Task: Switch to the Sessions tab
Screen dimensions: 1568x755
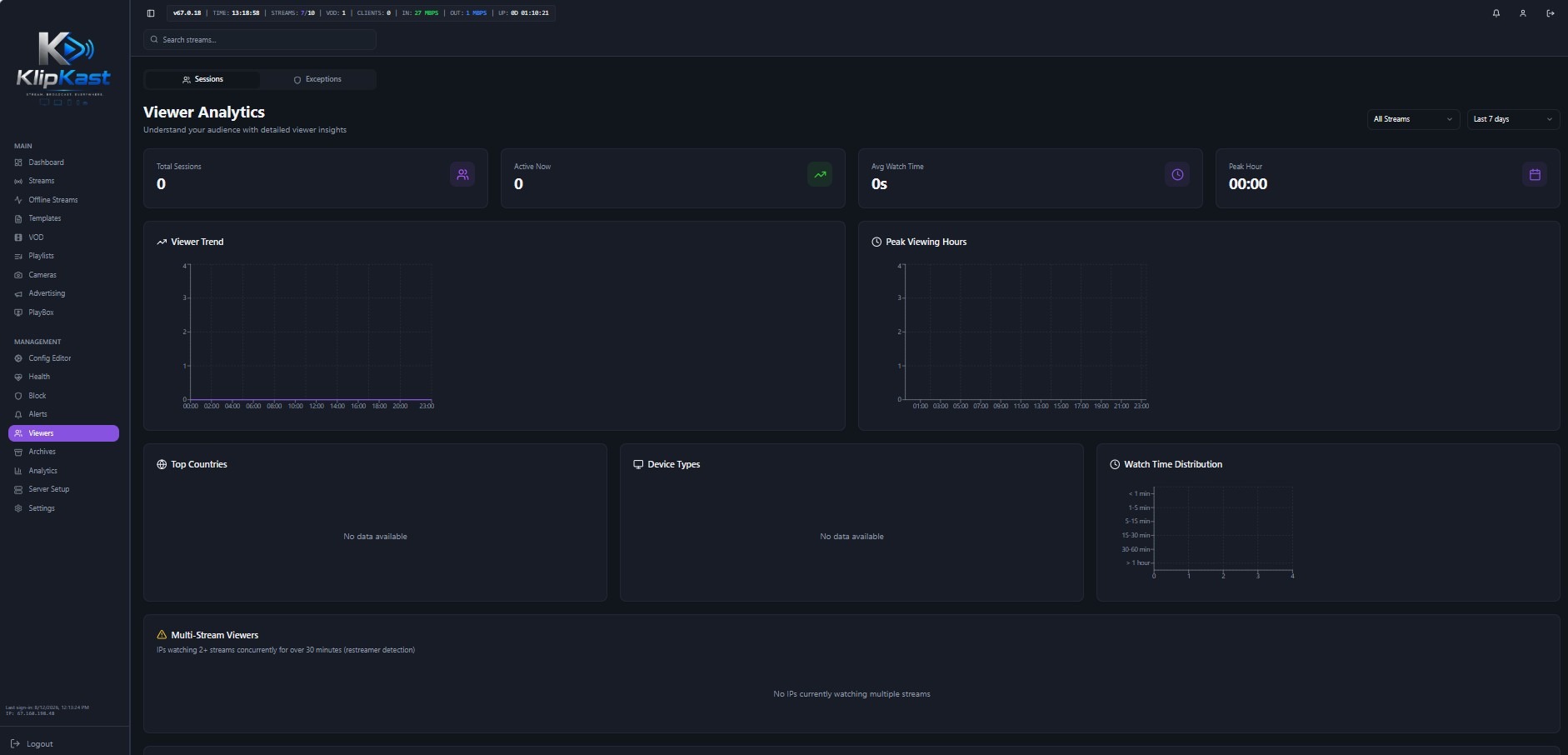Action: tap(202, 79)
